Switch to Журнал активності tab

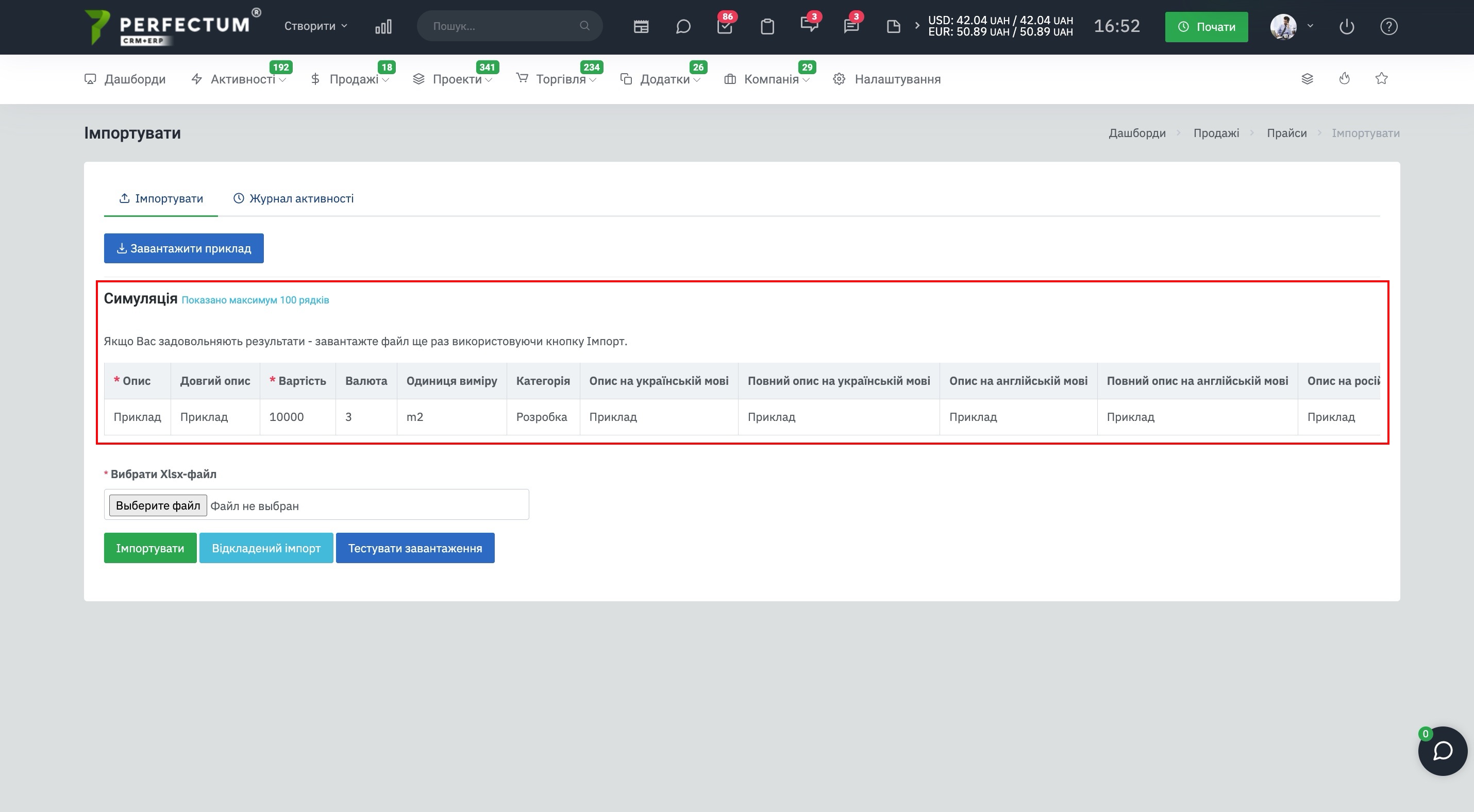[x=294, y=198]
